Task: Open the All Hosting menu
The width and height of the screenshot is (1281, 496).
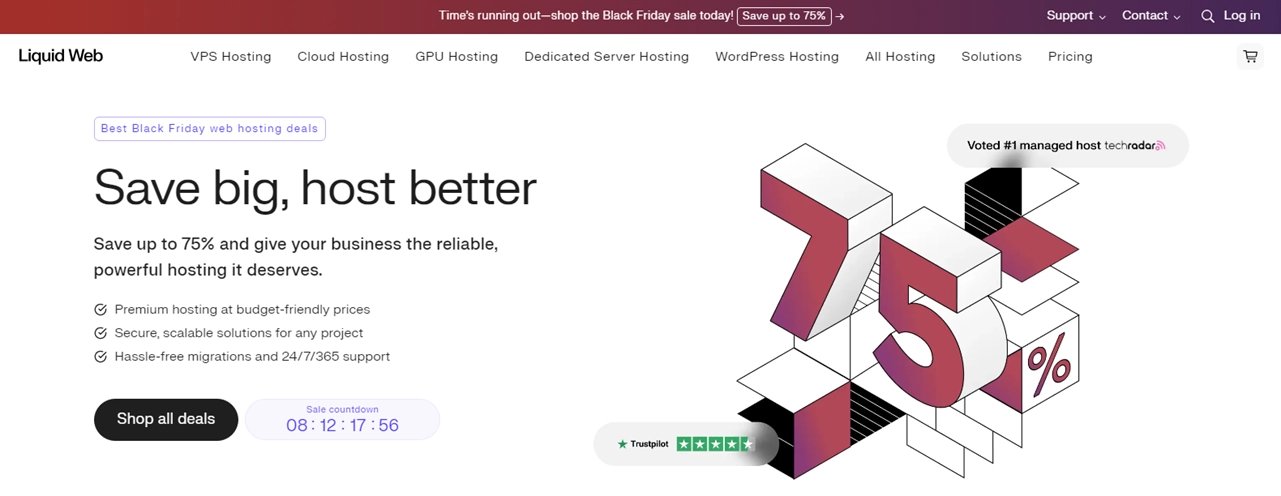Action: coord(900,57)
